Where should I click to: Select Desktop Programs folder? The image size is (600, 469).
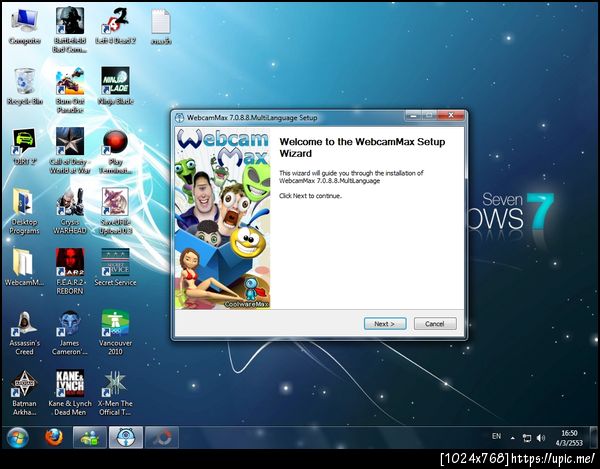click(x=24, y=211)
